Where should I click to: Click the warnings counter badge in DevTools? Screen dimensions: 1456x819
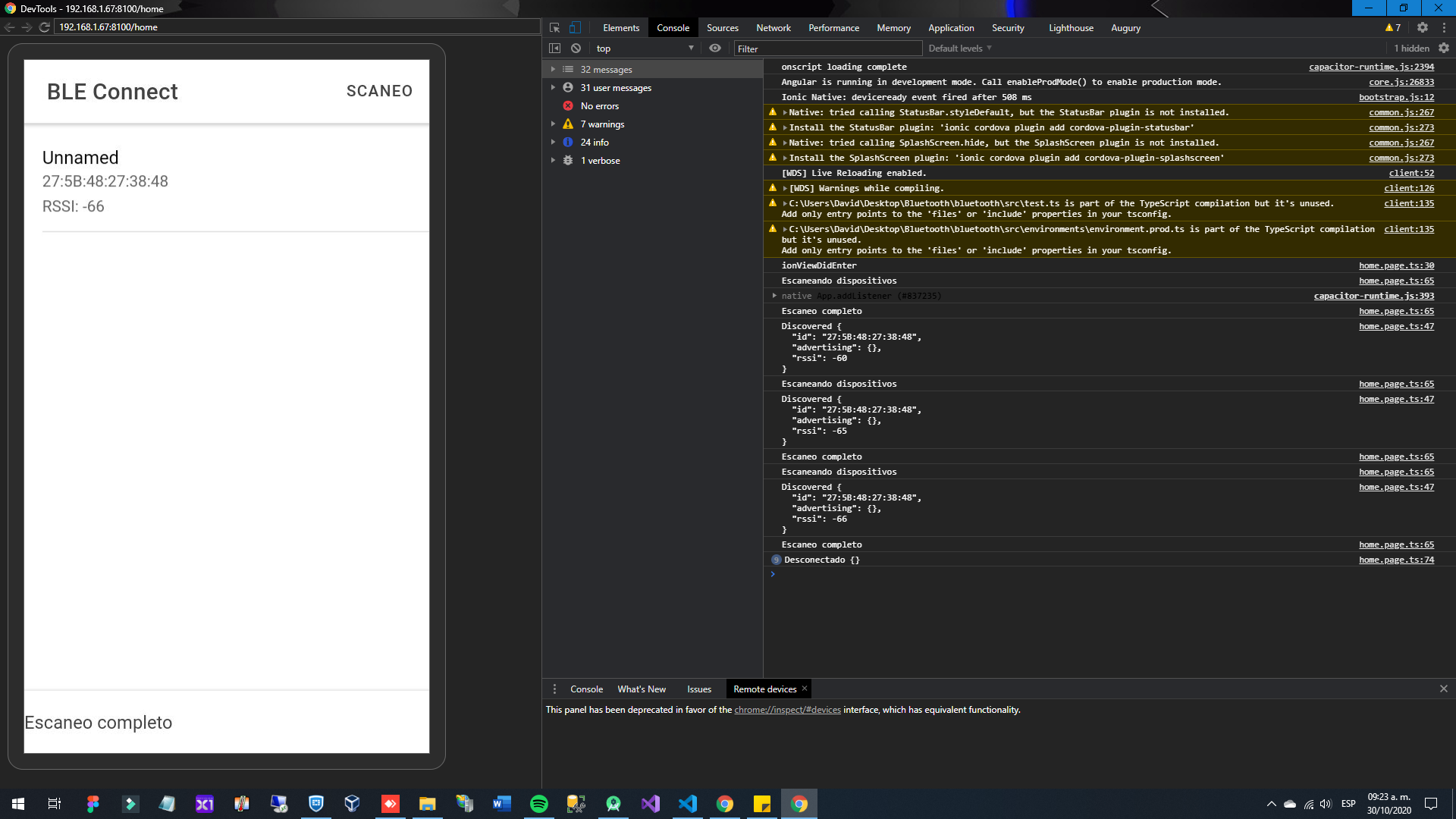tap(1393, 27)
